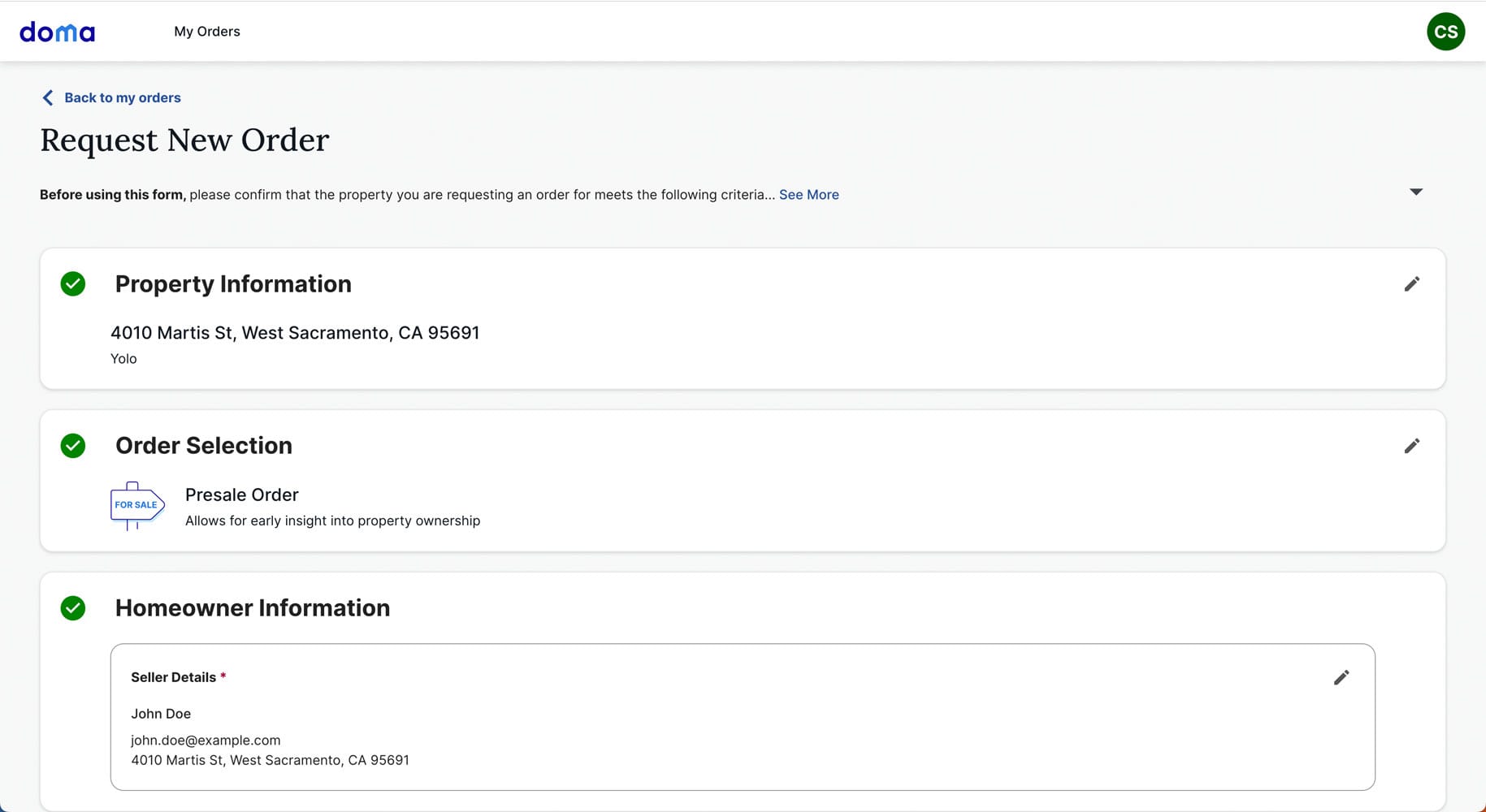Click the doma logo
Screen dimensions: 1486x812
point(57,32)
